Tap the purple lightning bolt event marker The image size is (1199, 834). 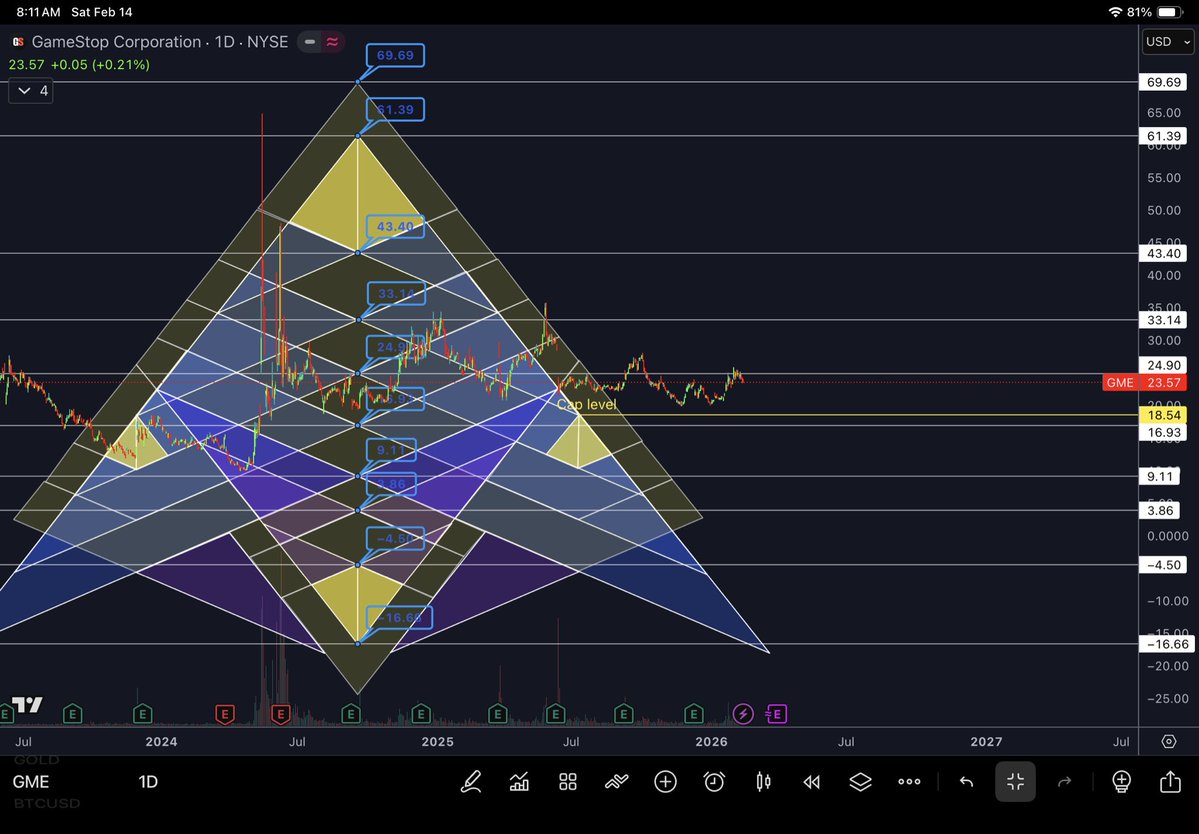click(743, 714)
